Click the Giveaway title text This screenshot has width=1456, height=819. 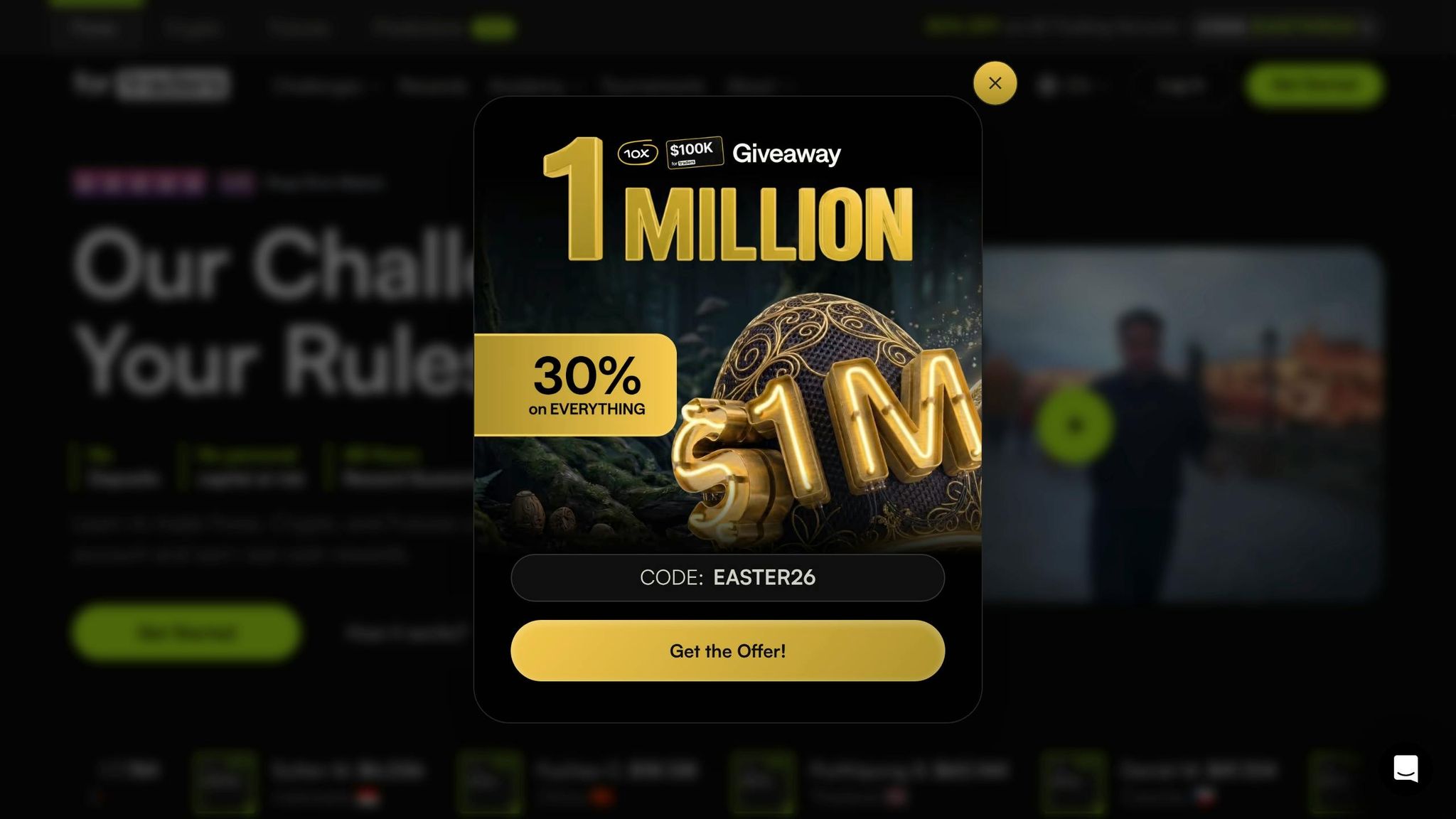[x=786, y=154]
